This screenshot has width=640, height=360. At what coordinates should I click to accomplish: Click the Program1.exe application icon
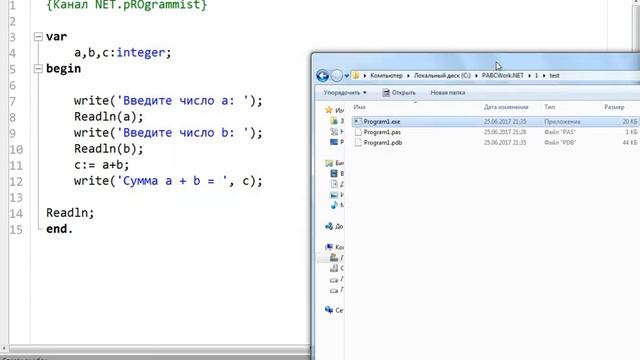358,121
